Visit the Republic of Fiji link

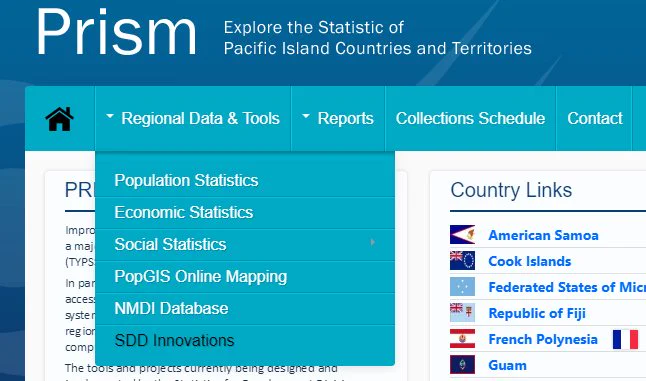[x=537, y=313]
